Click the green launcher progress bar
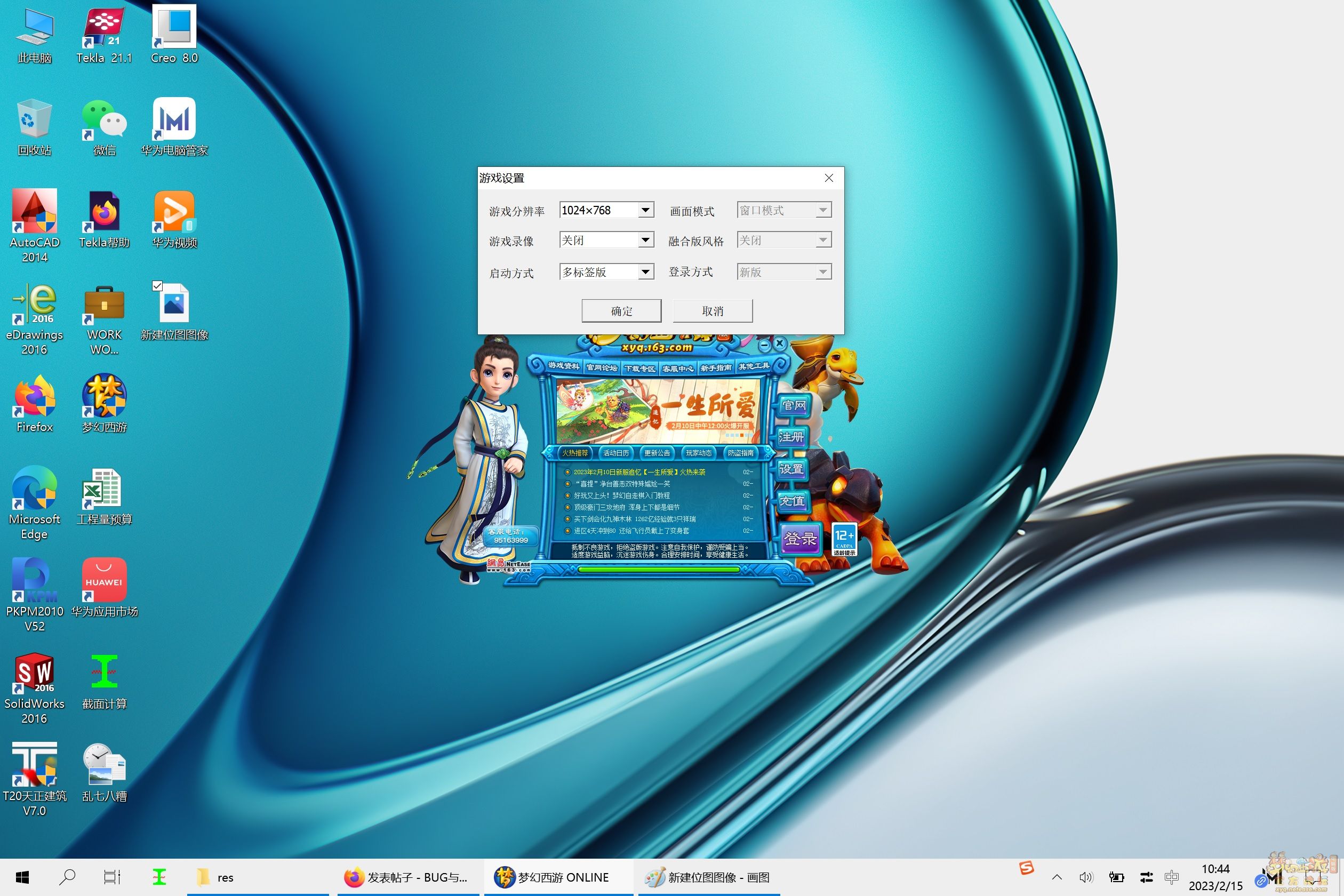The image size is (1344, 896). [659, 569]
